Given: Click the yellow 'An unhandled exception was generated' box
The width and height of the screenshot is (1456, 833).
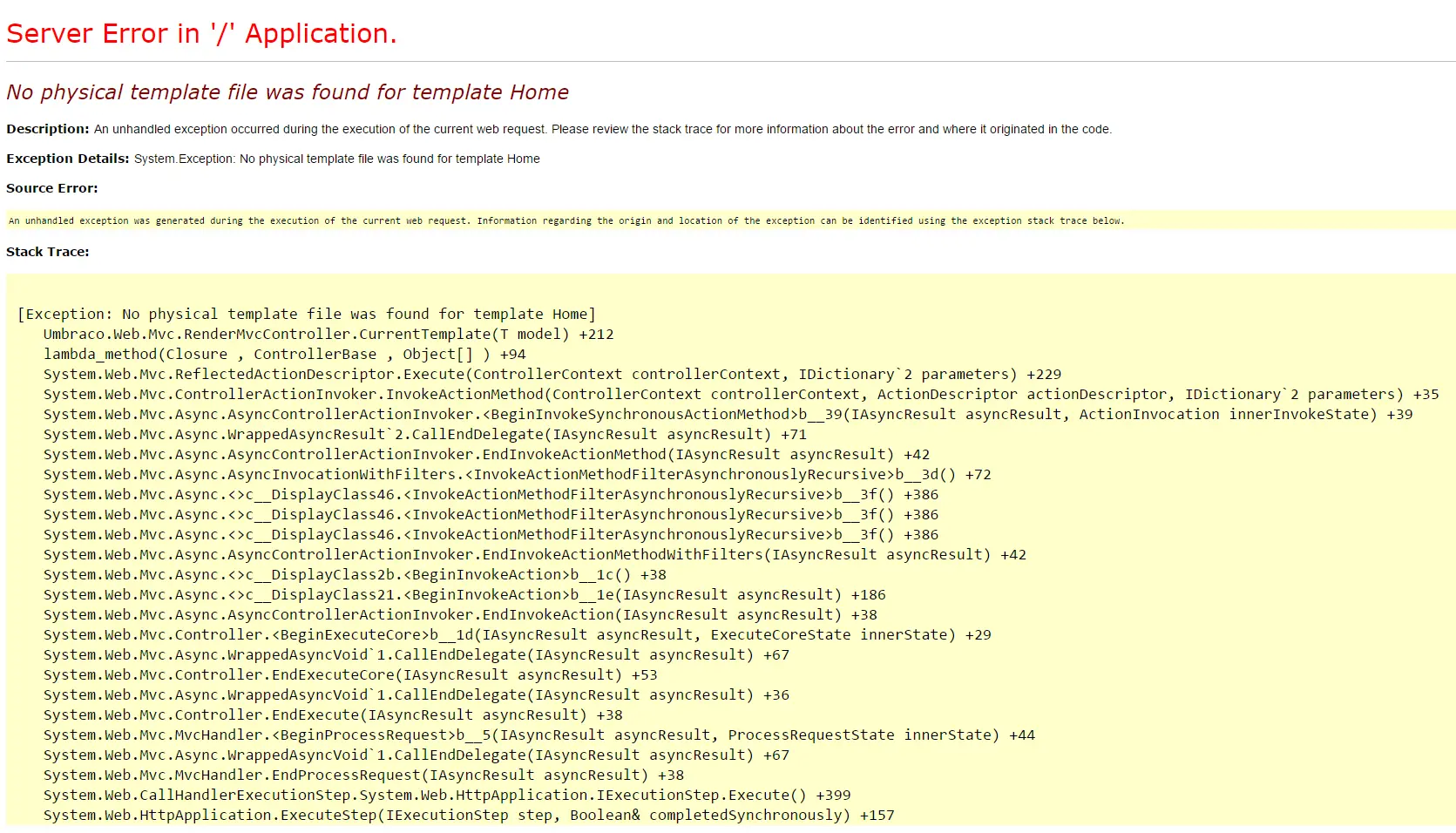Looking at the screenshot, I should (566, 221).
